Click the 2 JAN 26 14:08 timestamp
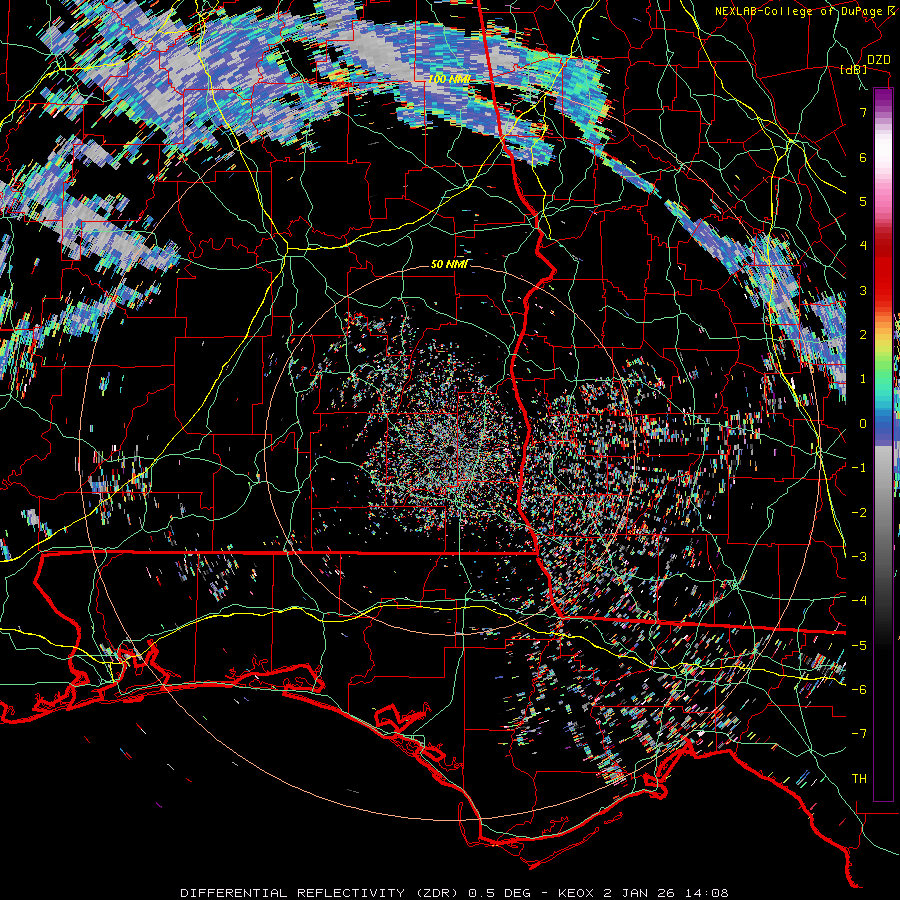900x900 pixels. click(x=666, y=893)
